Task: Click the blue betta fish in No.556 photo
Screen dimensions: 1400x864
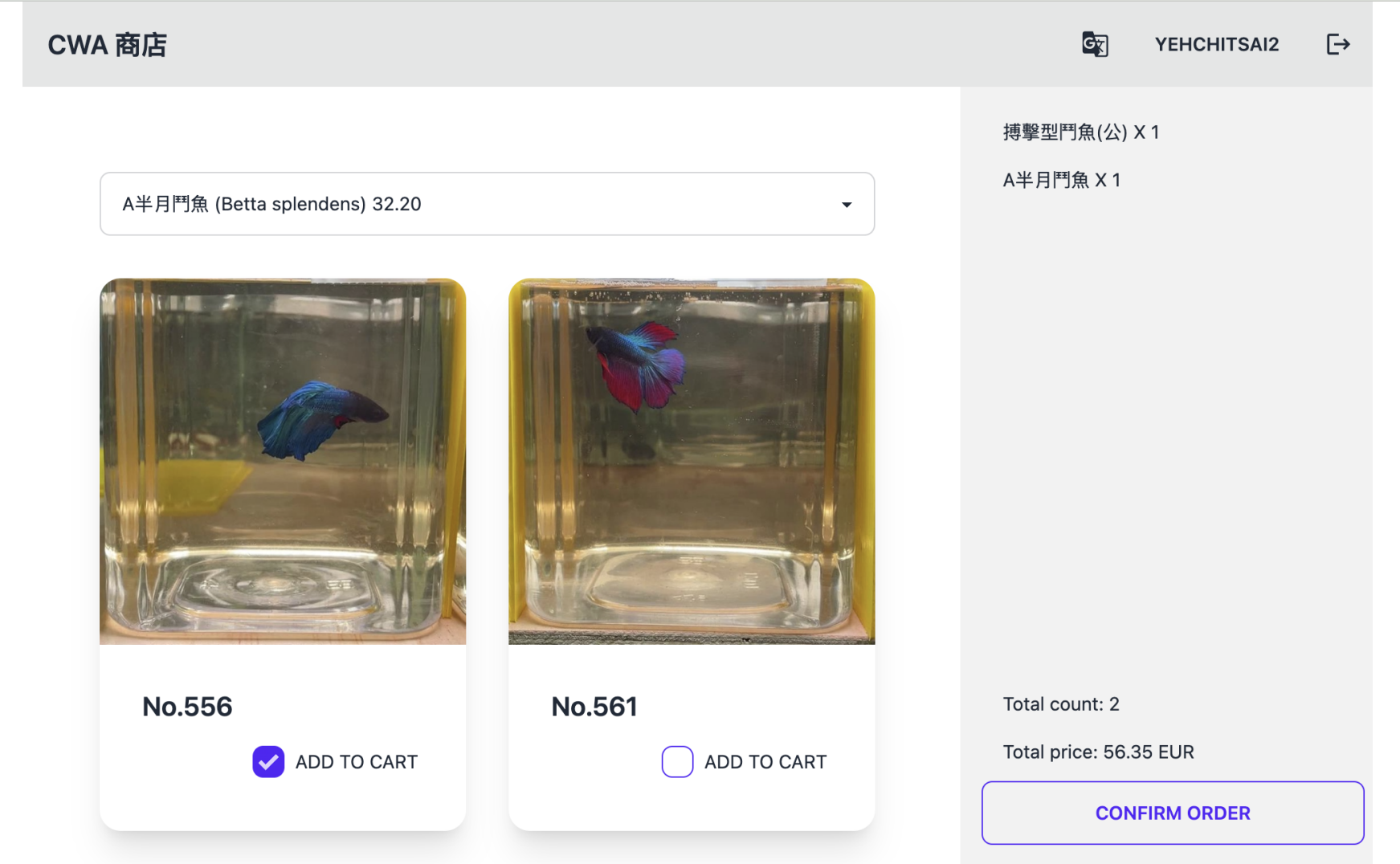Action: [x=320, y=419]
